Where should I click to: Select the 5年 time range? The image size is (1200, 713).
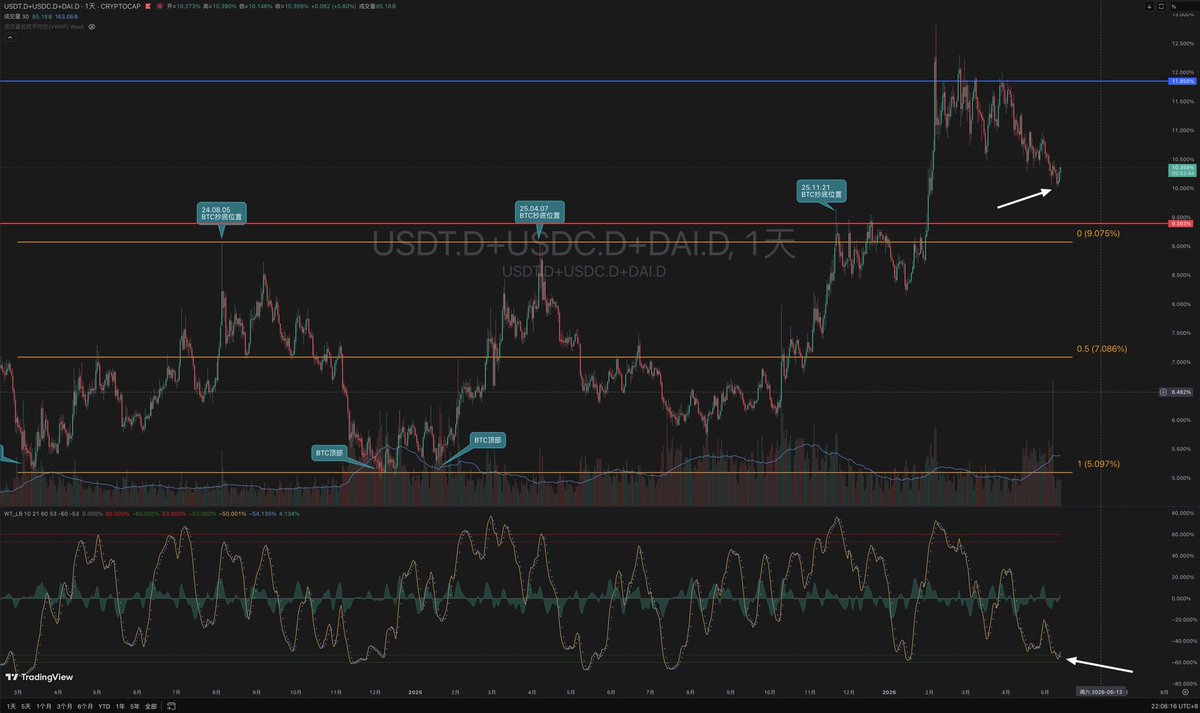point(135,706)
